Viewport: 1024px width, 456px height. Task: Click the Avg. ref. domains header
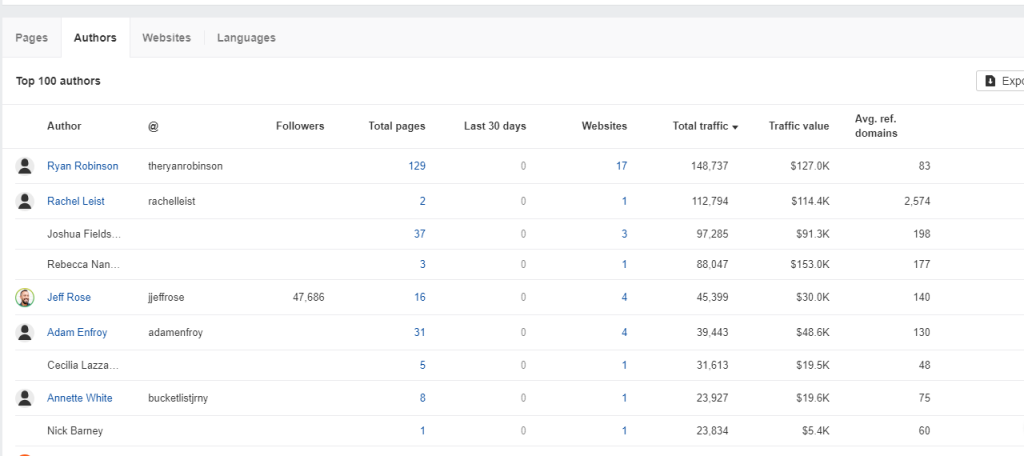tap(876, 126)
